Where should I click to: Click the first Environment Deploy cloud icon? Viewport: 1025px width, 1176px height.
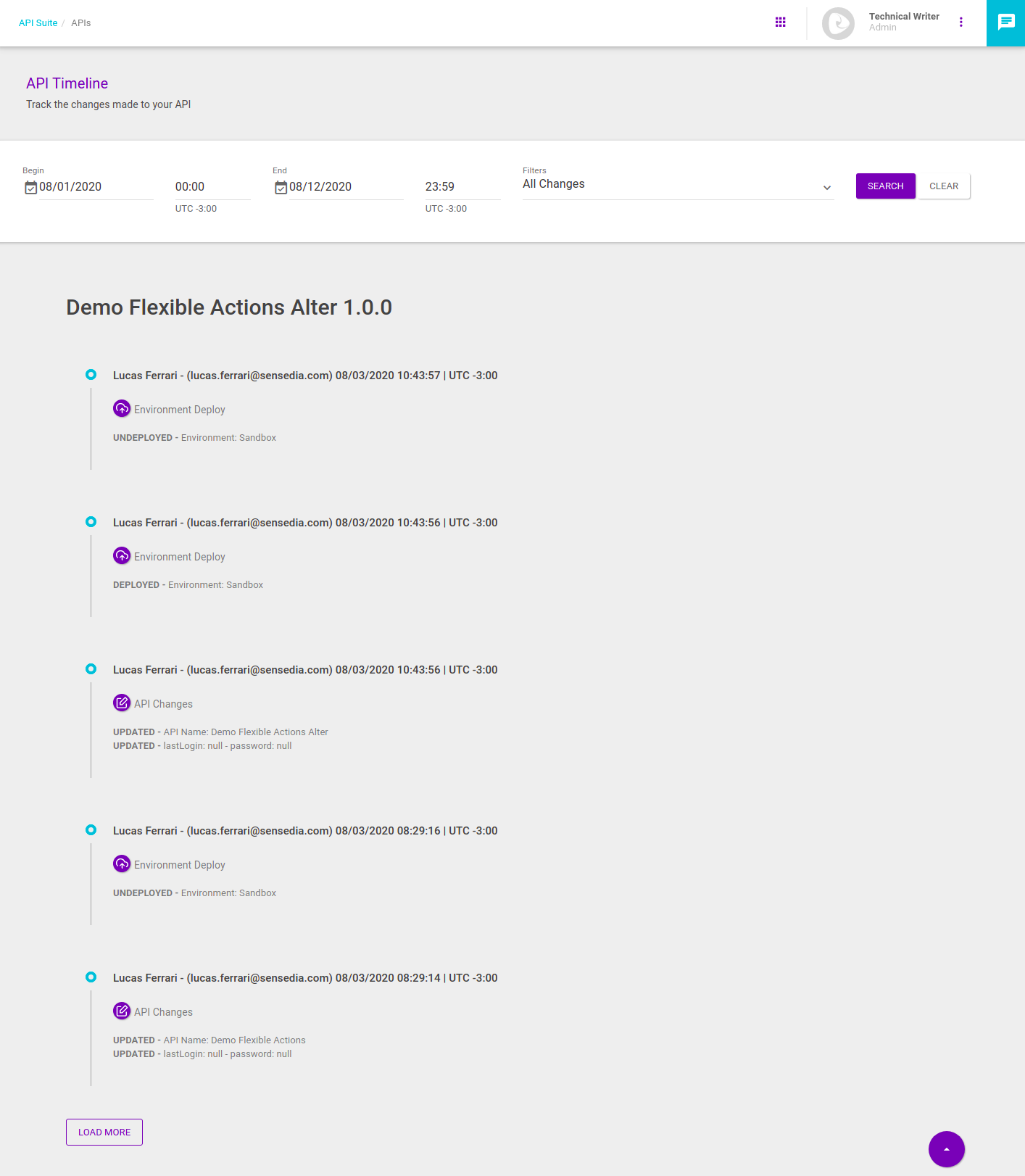(122, 409)
